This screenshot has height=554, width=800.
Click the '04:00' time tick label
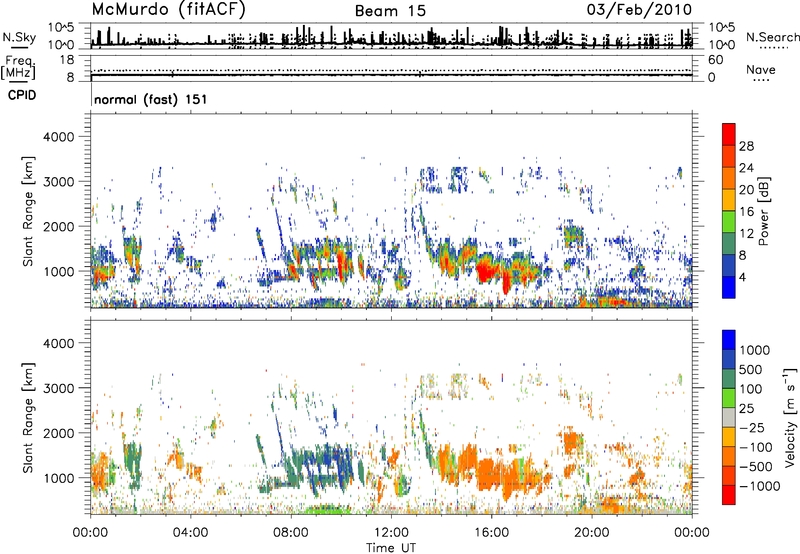coord(190,533)
